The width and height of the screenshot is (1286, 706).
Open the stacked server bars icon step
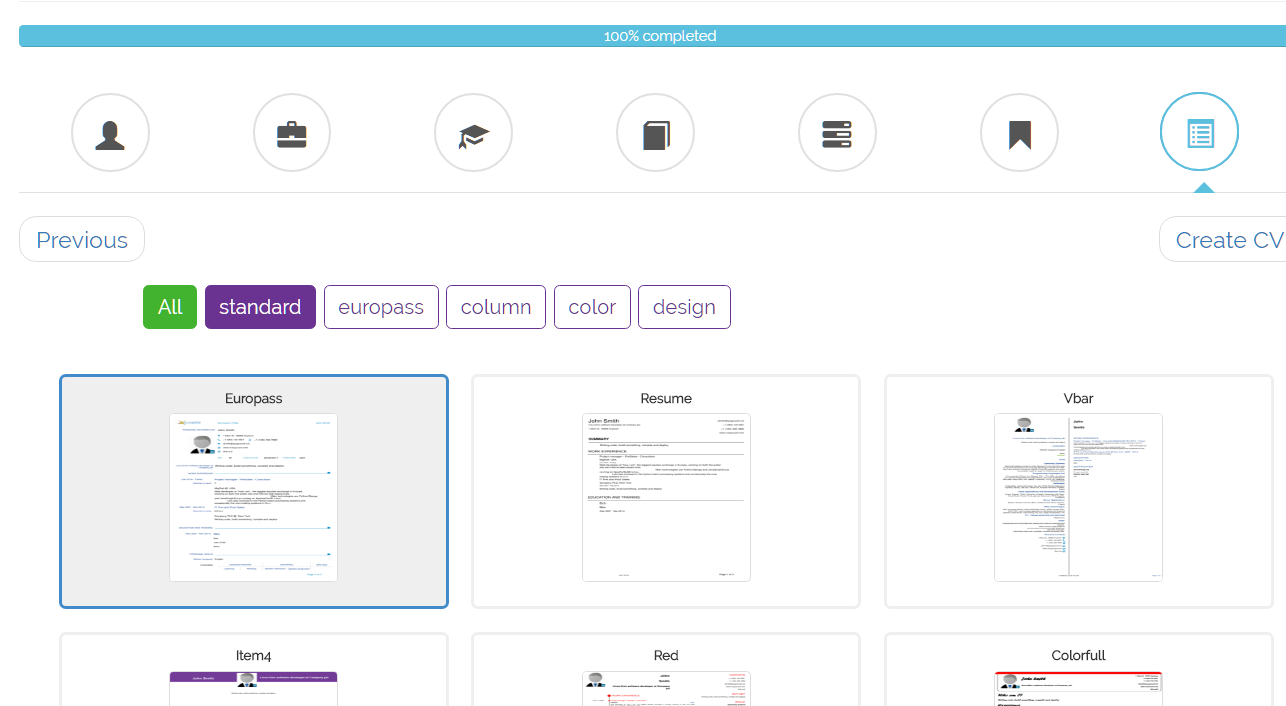(x=837, y=133)
